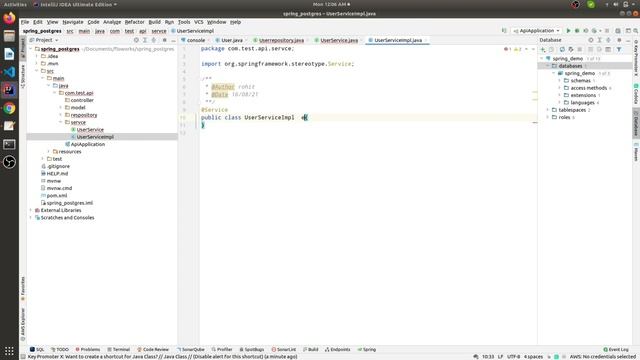
Task: Expand schemas node in Database
Action: point(560,80)
